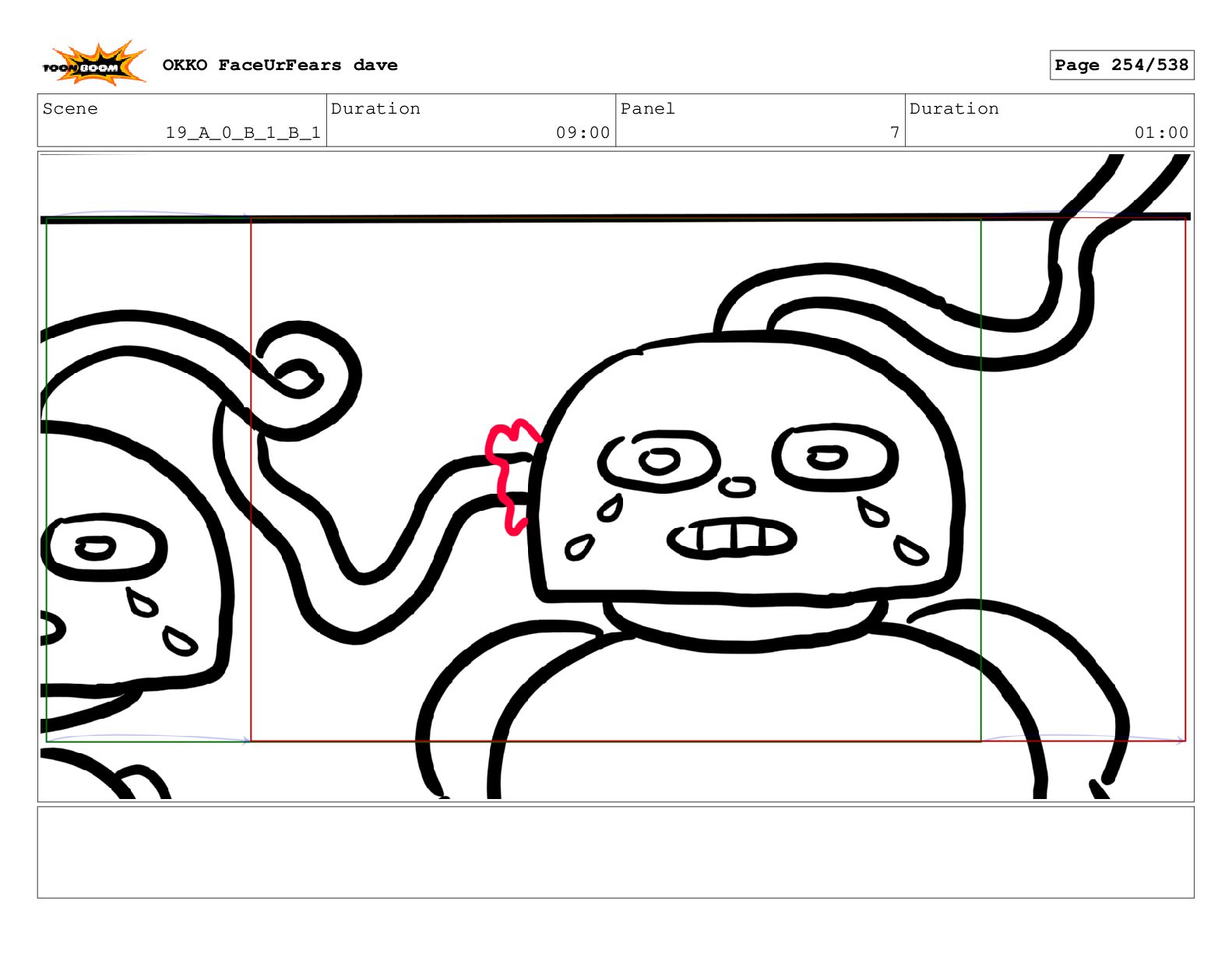Select the panel number '7'

895,133
